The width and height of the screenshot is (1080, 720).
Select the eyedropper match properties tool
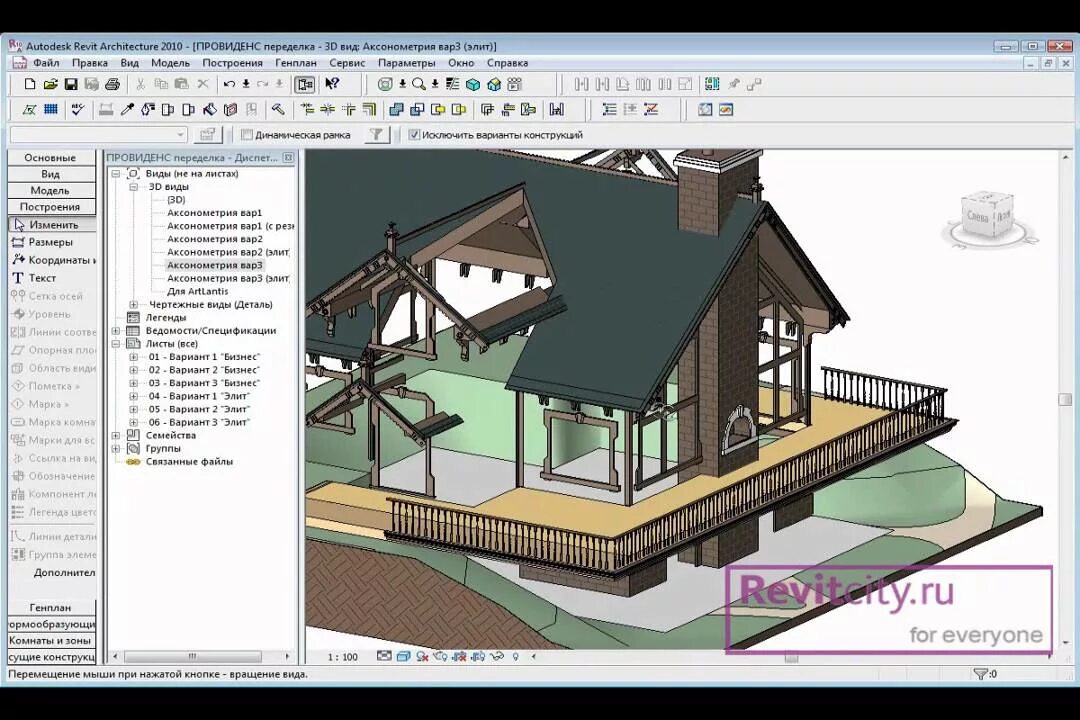pos(127,110)
